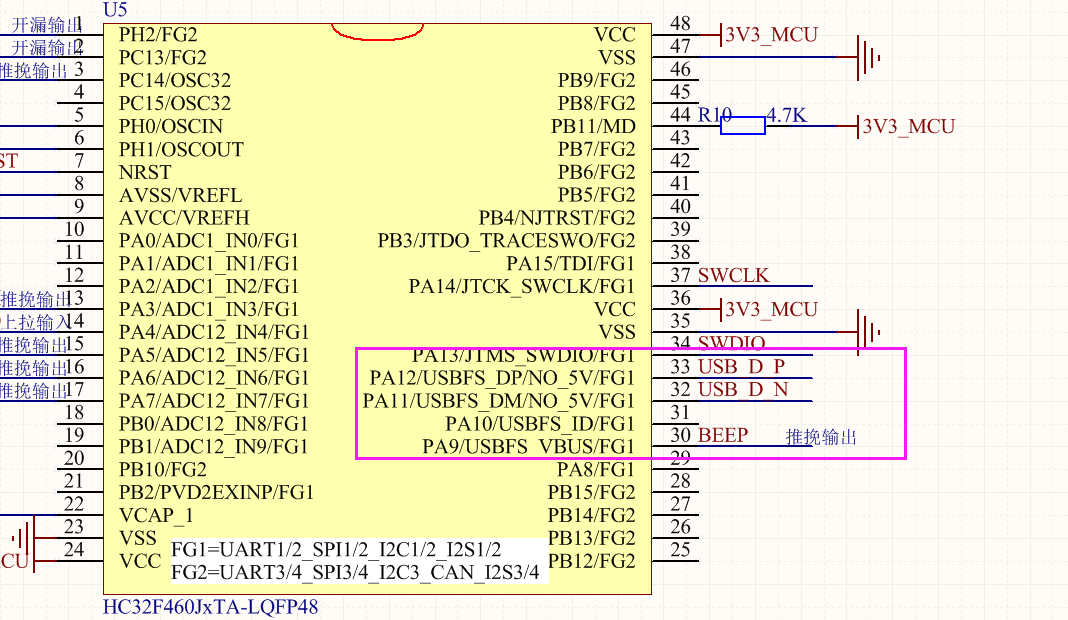Image resolution: width=1068 pixels, height=620 pixels.
Task: Click the SWDIO net label
Action: tap(732, 342)
